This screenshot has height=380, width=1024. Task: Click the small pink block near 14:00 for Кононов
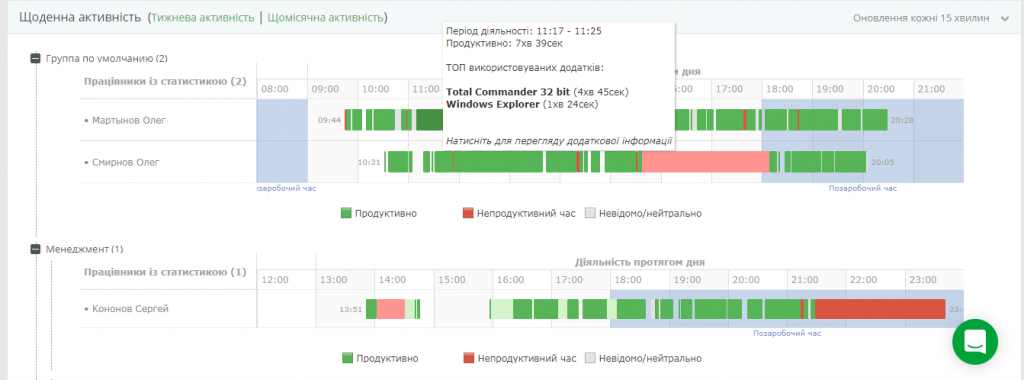click(391, 309)
